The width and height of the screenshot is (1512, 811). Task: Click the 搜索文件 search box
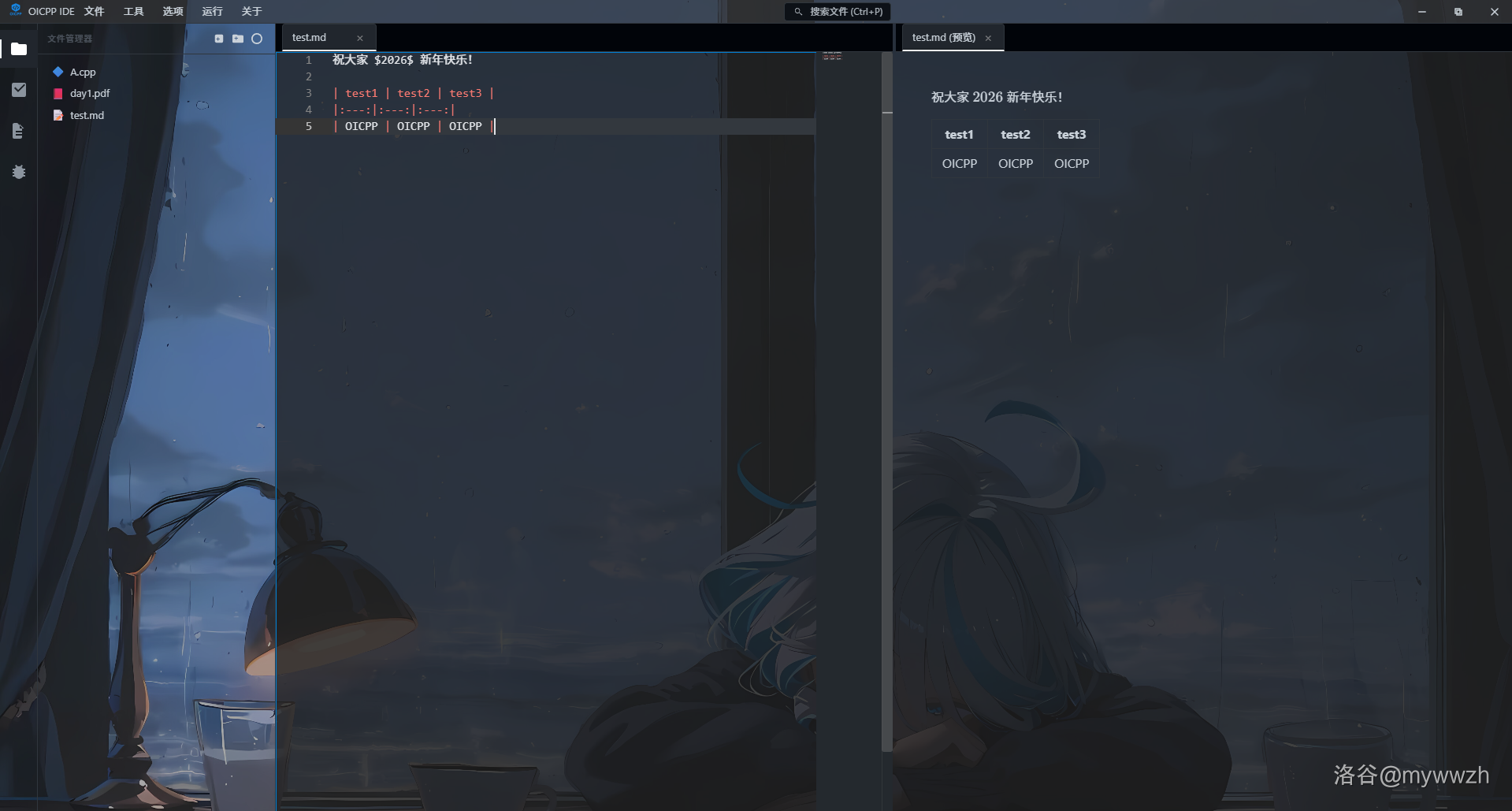pos(838,12)
